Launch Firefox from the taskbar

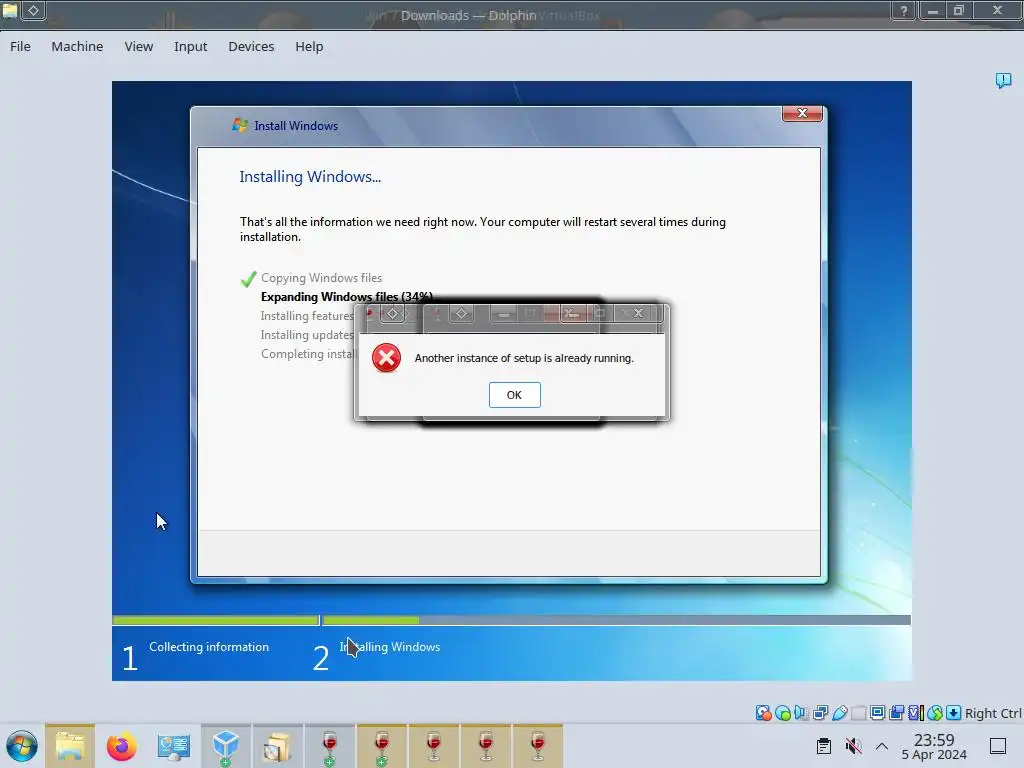pos(121,746)
